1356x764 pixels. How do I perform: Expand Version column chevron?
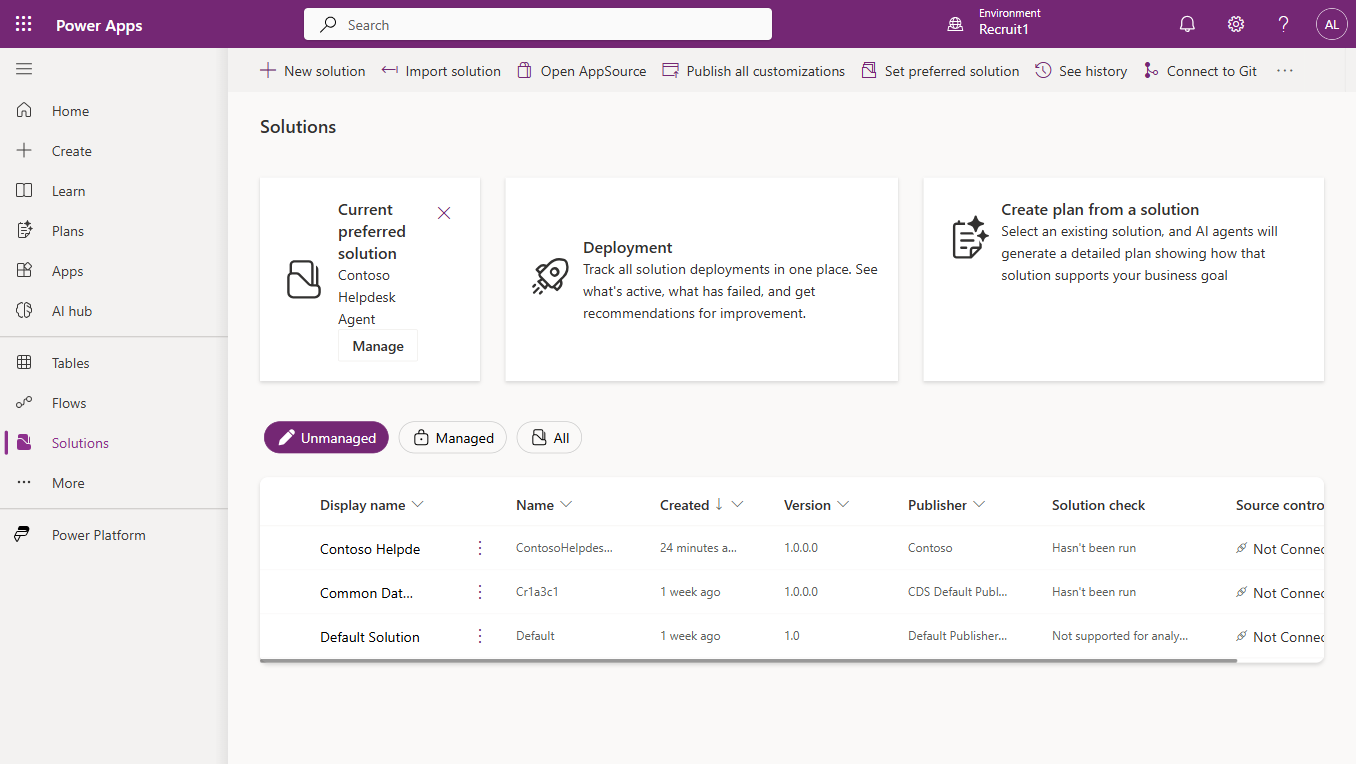843,505
